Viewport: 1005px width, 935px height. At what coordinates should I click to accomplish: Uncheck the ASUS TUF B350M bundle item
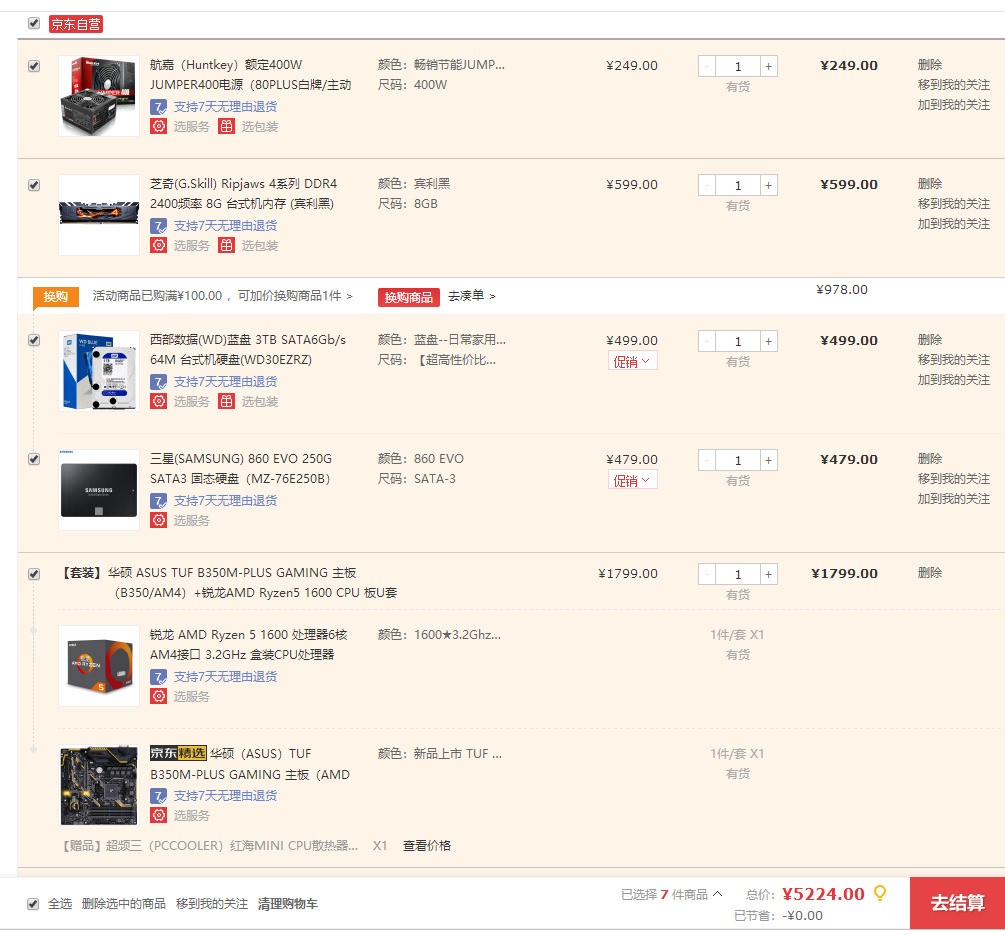tap(34, 574)
